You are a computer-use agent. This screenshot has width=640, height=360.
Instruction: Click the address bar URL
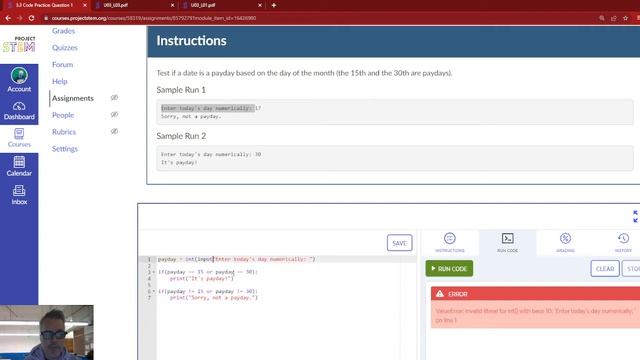(154, 18)
